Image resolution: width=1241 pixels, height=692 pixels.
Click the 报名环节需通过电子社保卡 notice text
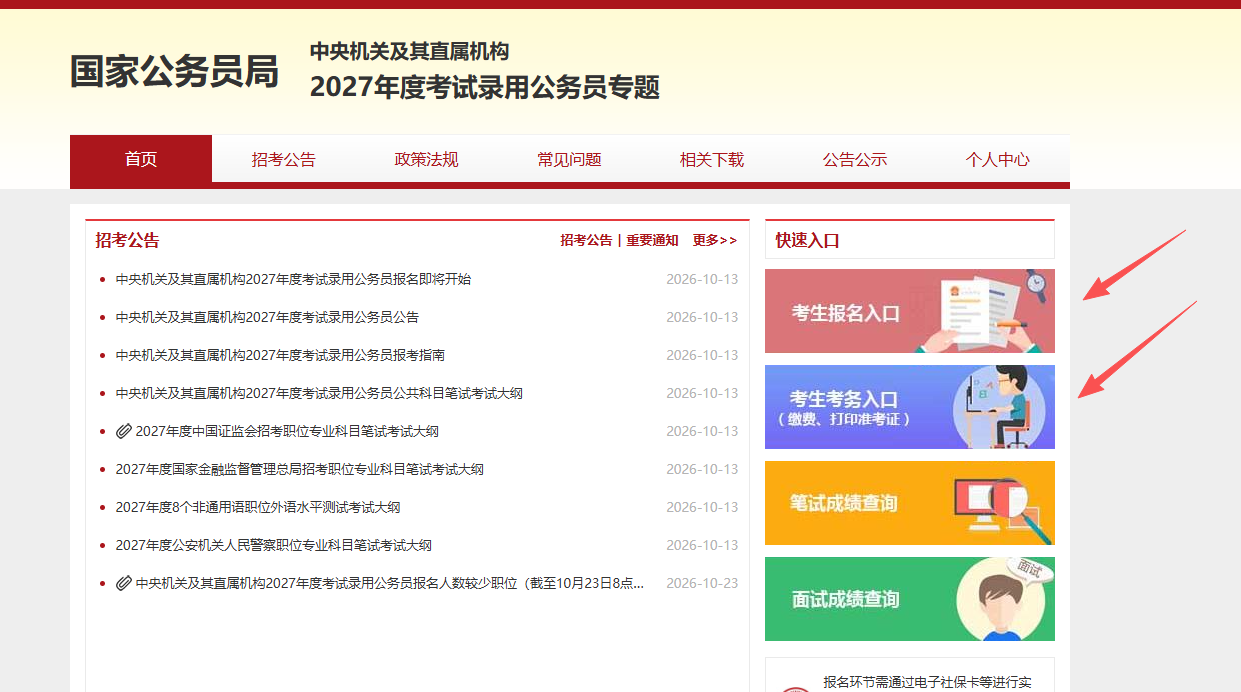coord(927,682)
